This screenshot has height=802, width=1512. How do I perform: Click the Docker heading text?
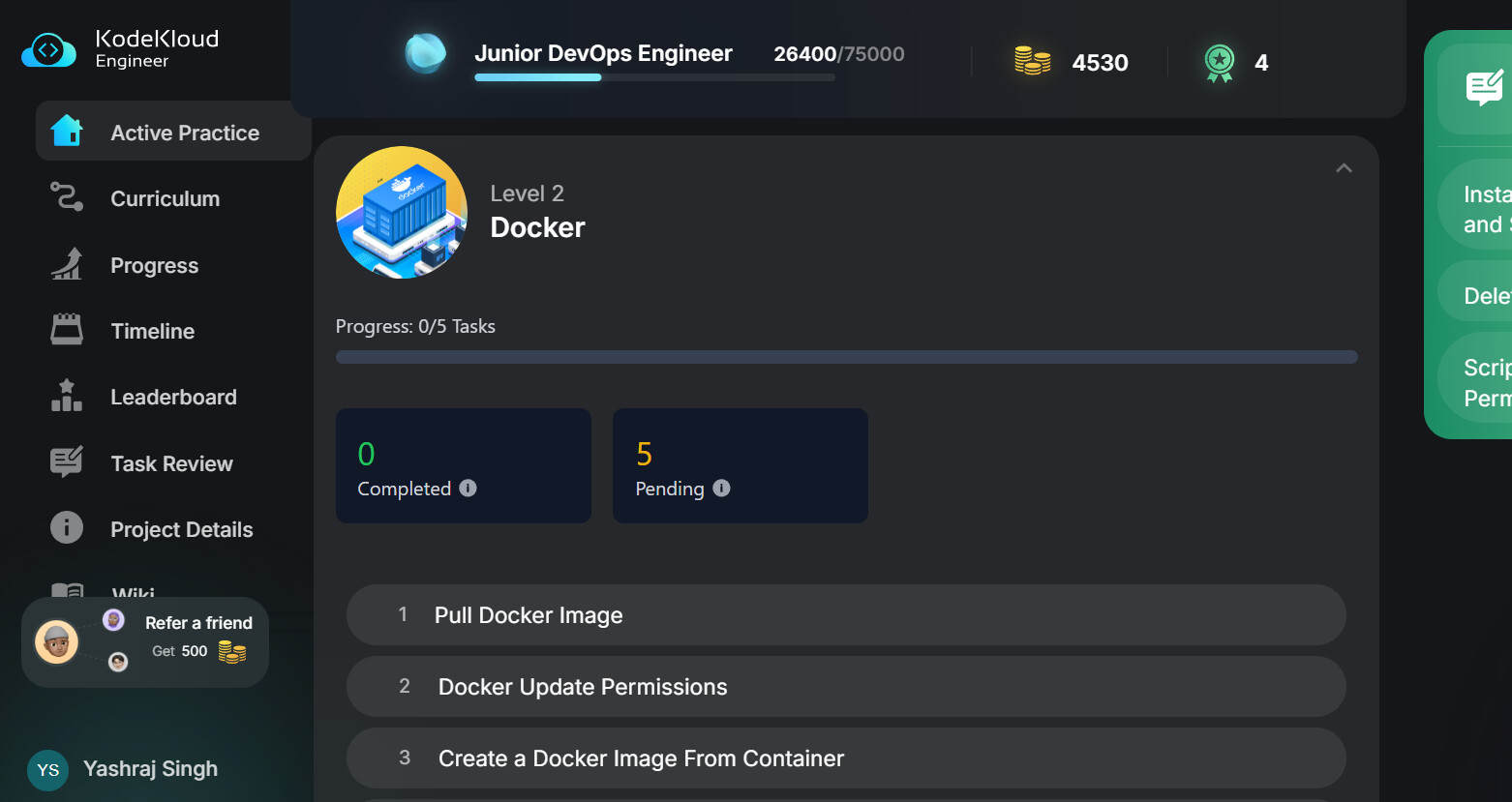538,227
